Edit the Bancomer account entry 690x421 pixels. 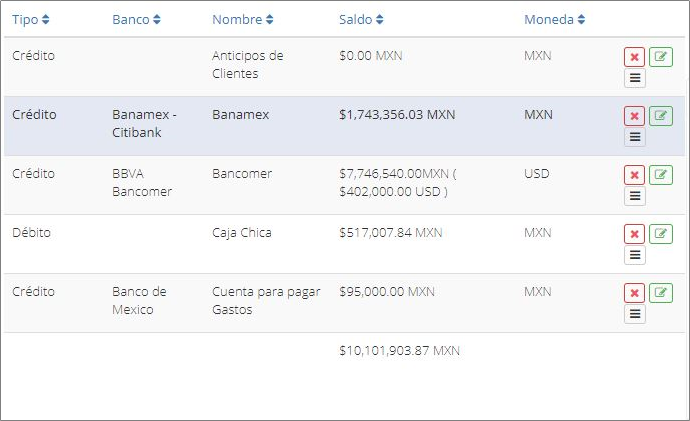661,175
